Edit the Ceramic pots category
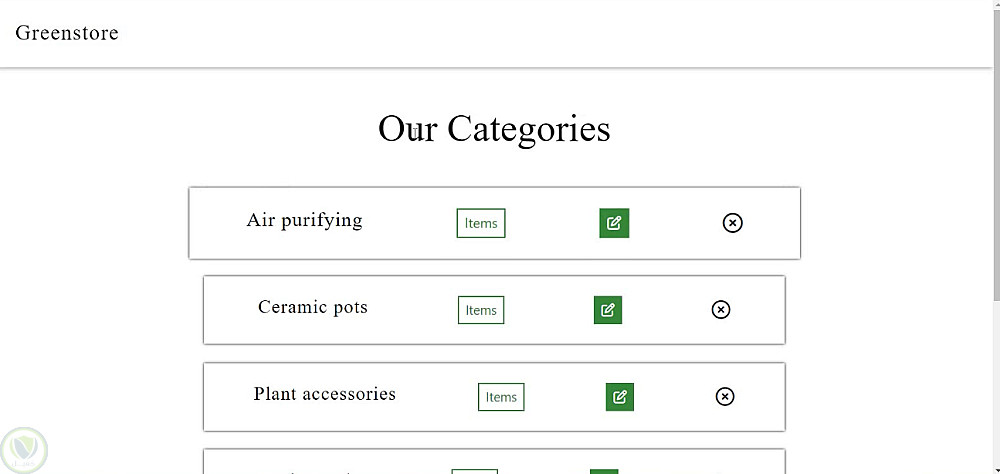The width and height of the screenshot is (1000, 474). pos(607,310)
